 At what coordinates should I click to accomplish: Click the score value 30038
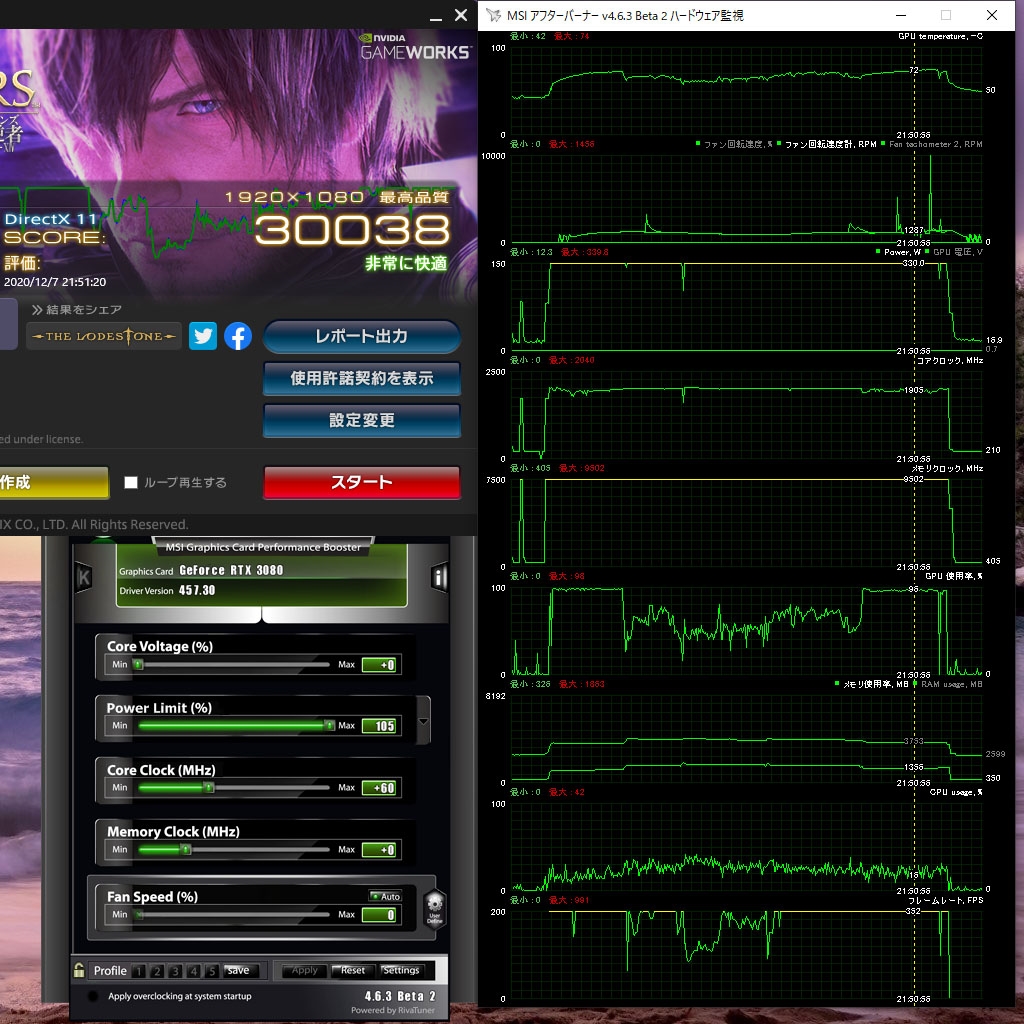tap(353, 231)
